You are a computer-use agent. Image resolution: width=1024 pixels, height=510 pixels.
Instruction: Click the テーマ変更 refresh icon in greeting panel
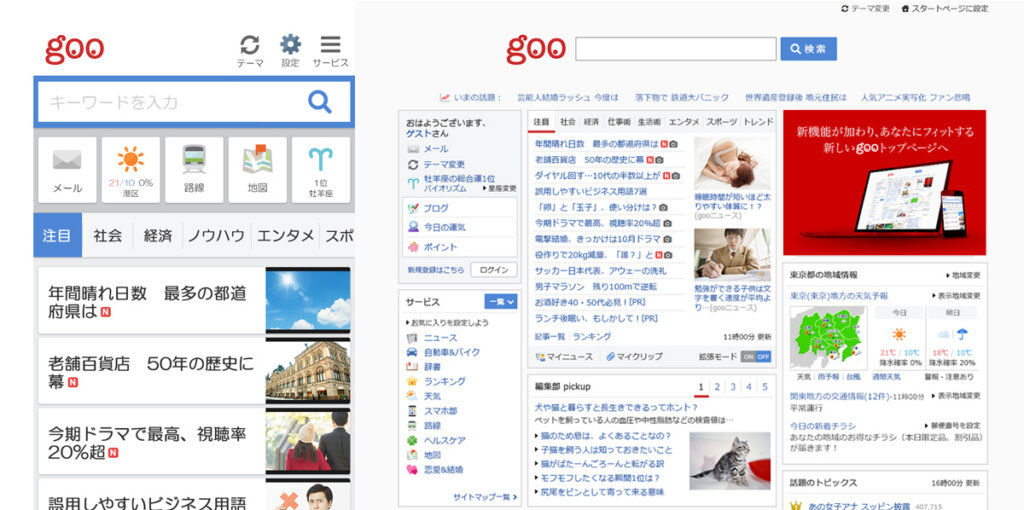tap(413, 165)
